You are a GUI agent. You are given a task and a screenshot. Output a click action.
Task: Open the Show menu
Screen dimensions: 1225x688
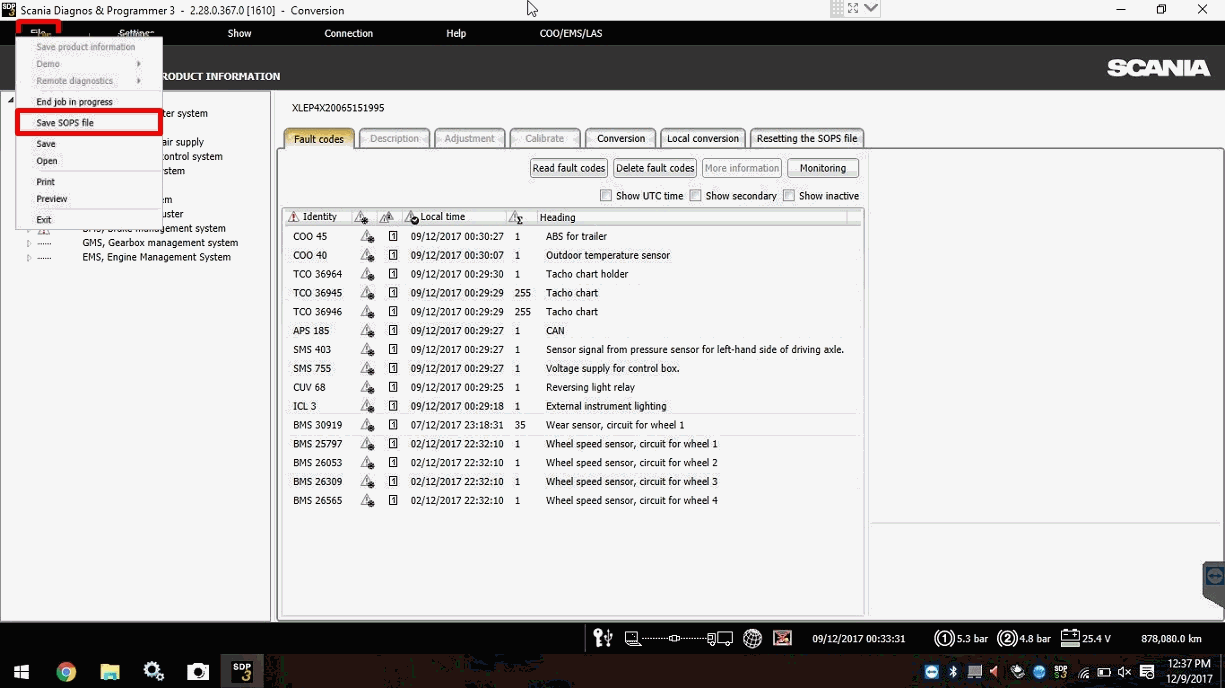[239, 33]
